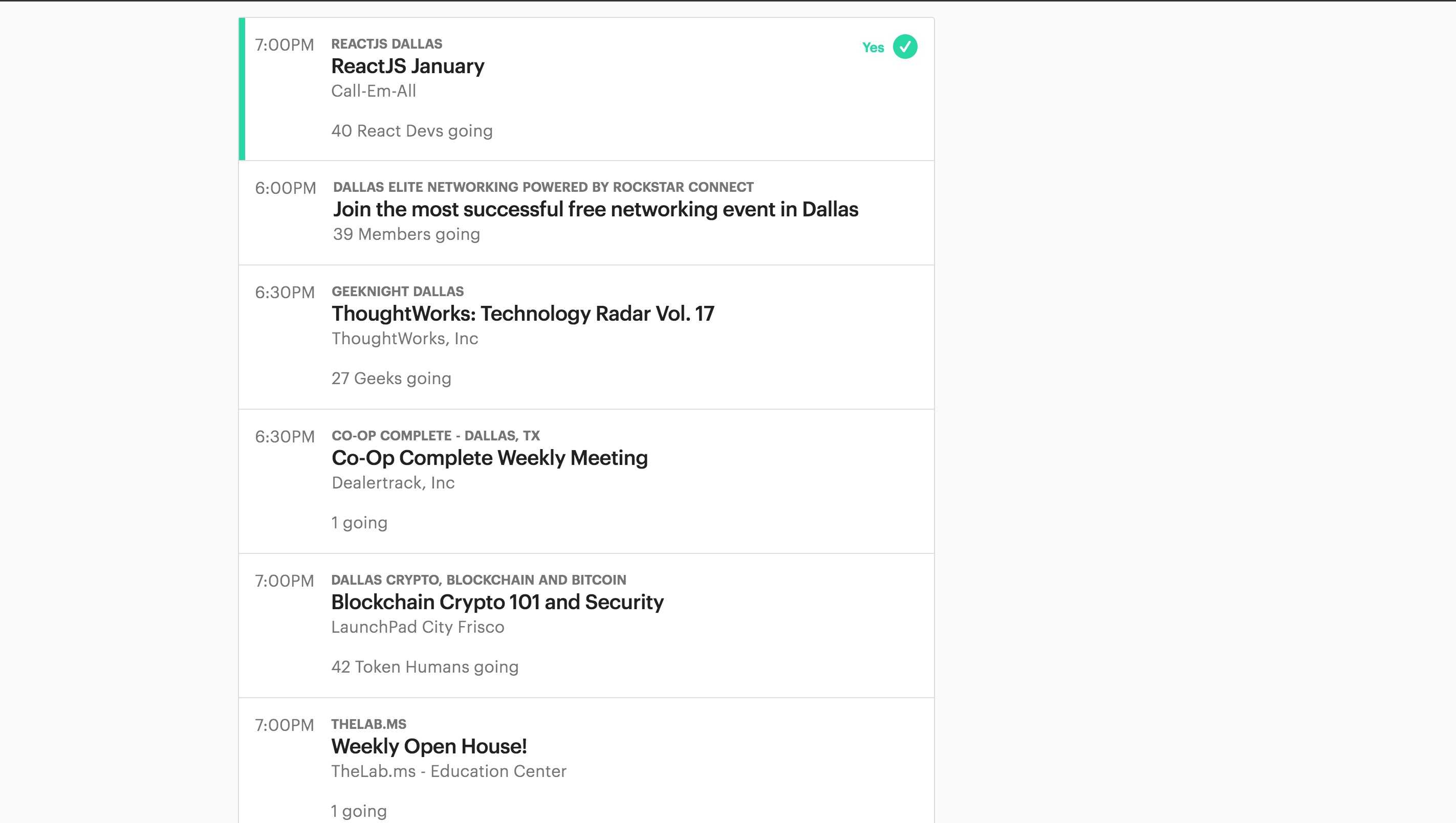Visit the REACTJS DALLAS group page
1456x823 pixels.
click(x=387, y=44)
